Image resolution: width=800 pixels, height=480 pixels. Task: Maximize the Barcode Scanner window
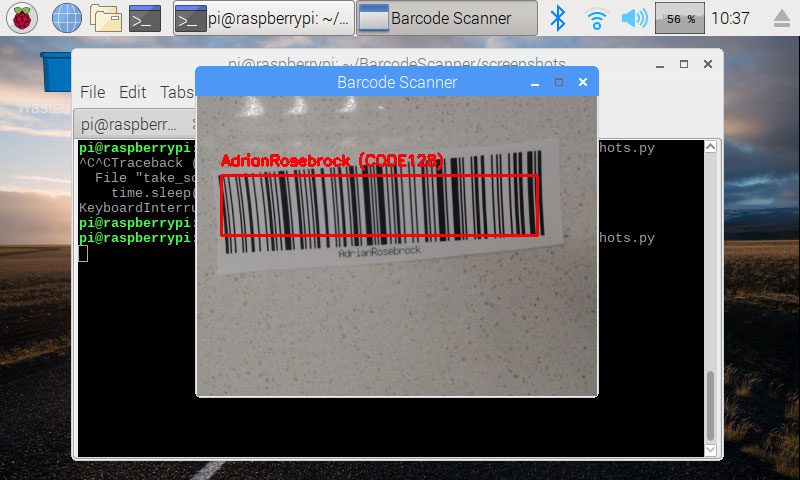point(559,82)
